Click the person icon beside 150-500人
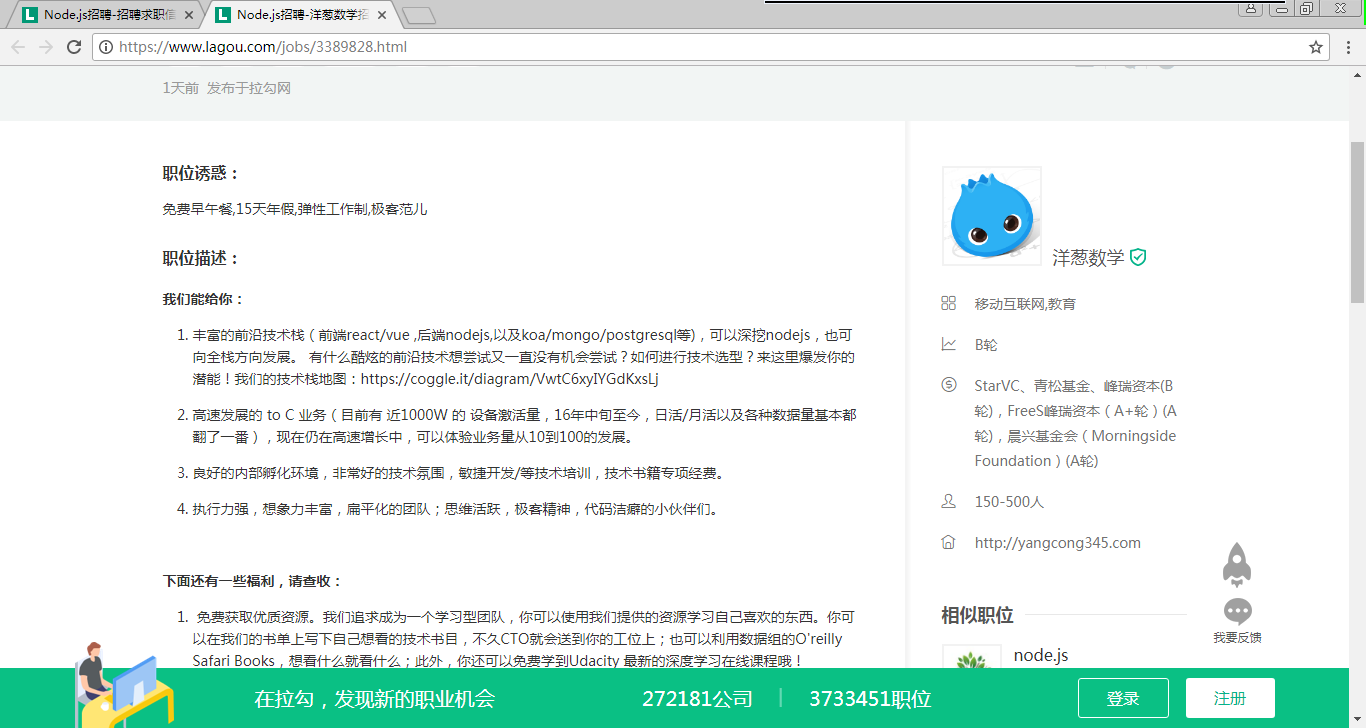The width and height of the screenshot is (1366, 728). [x=949, y=501]
